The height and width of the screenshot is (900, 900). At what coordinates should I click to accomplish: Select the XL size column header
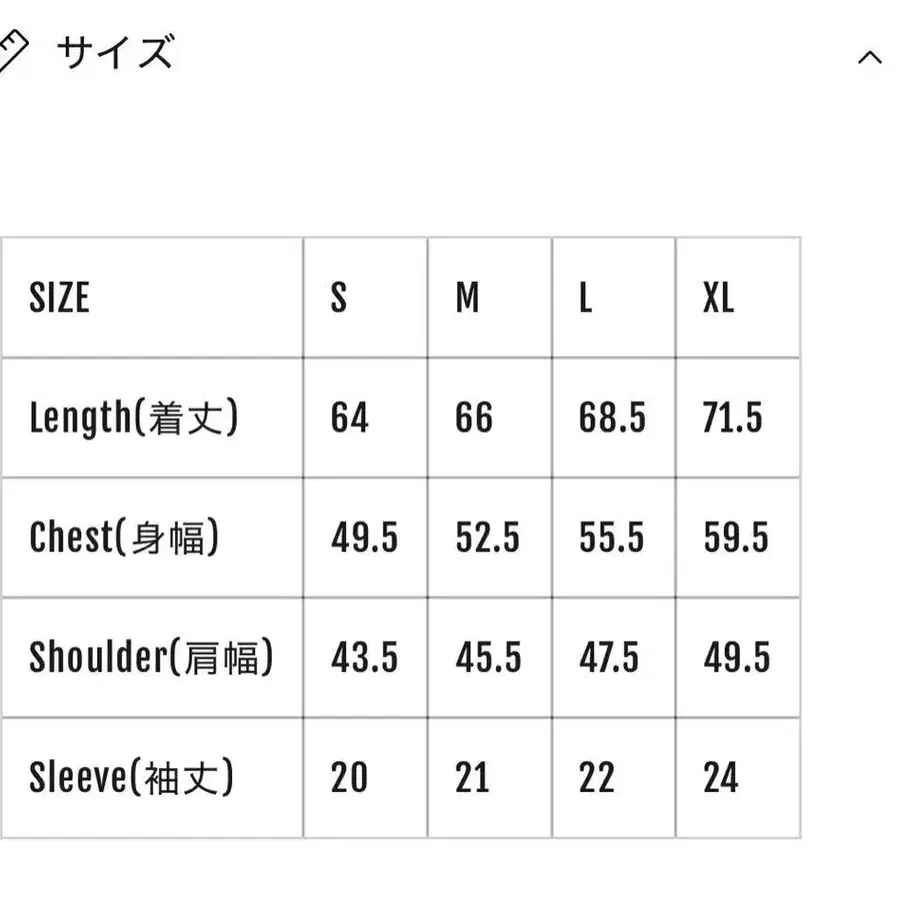(738, 297)
